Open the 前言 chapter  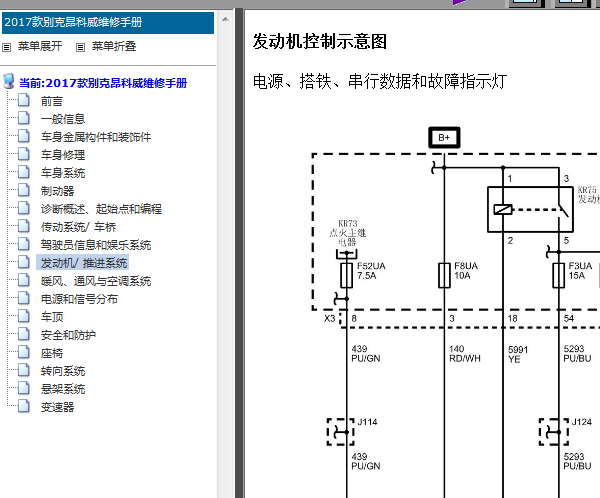coord(52,101)
